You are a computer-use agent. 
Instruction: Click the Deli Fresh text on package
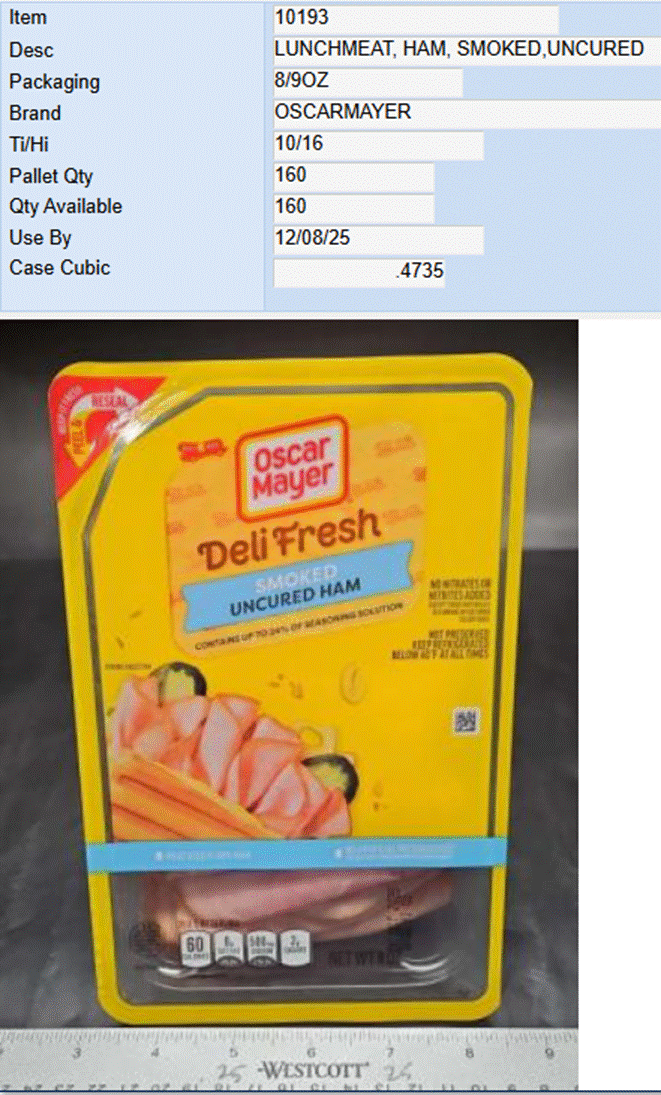[289, 538]
